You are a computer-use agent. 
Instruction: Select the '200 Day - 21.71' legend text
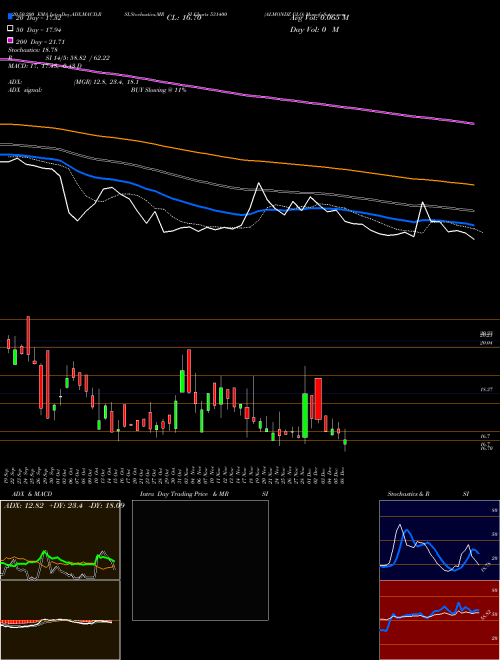[40, 42]
